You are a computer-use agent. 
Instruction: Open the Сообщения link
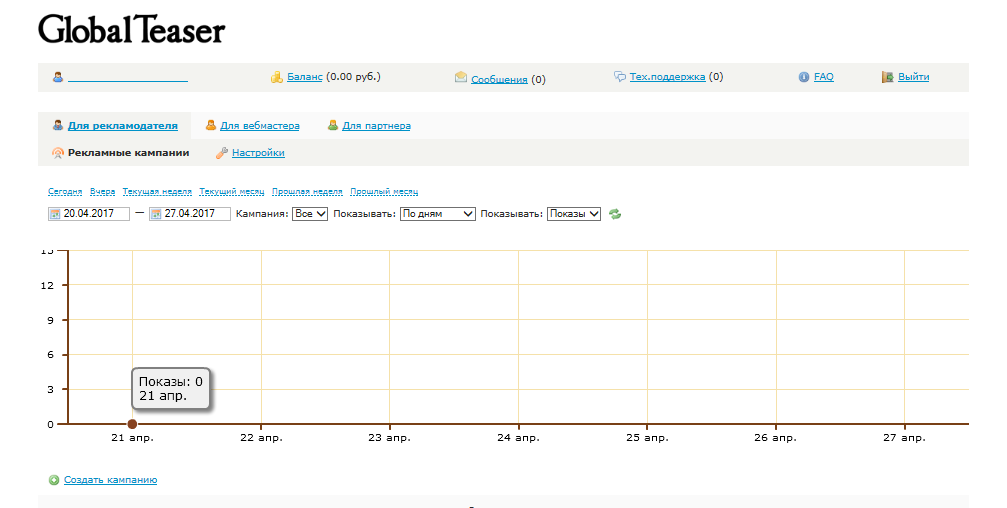(x=499, y=80)
